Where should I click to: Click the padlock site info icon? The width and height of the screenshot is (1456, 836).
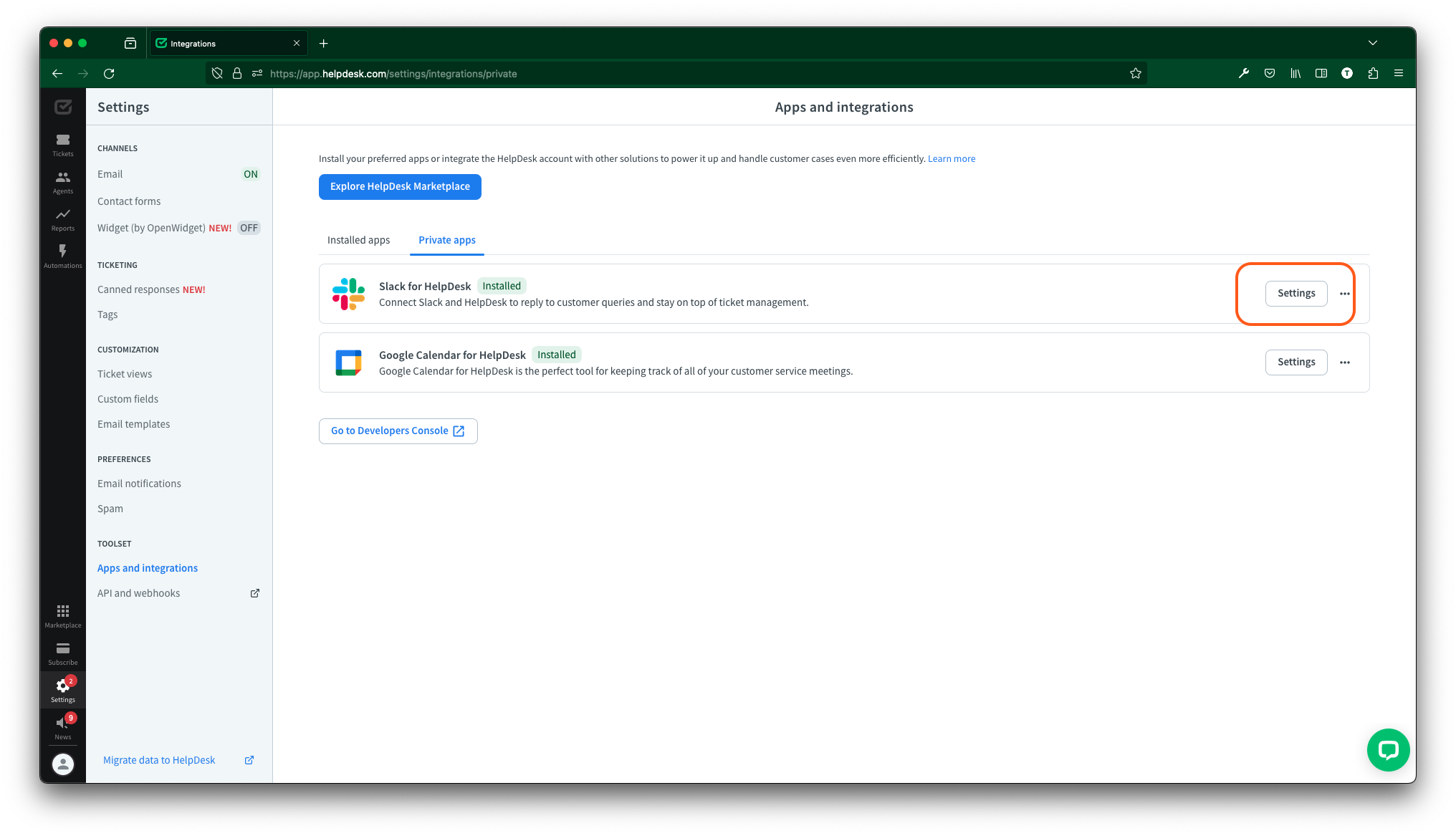coord(237,73)
